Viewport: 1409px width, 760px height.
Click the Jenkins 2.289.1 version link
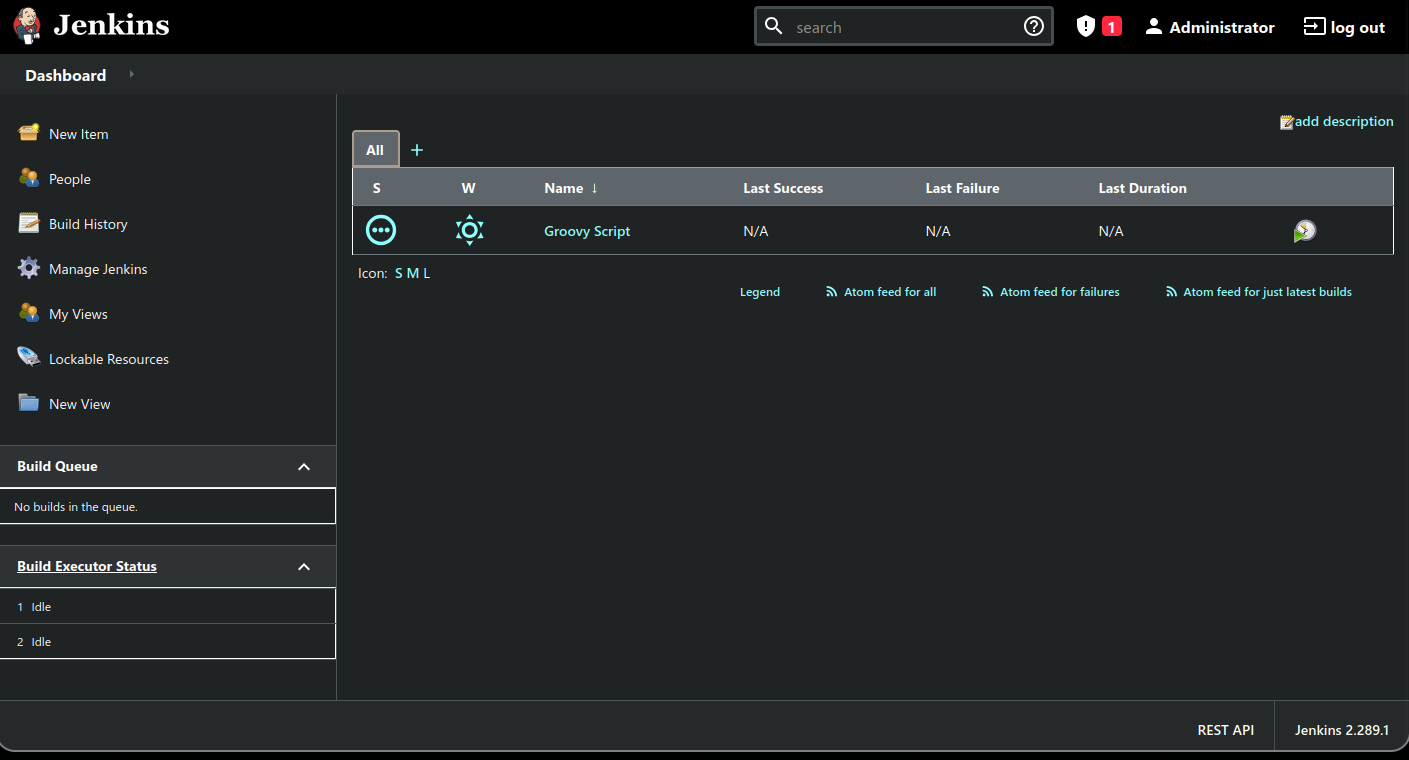click(1342, 730)
